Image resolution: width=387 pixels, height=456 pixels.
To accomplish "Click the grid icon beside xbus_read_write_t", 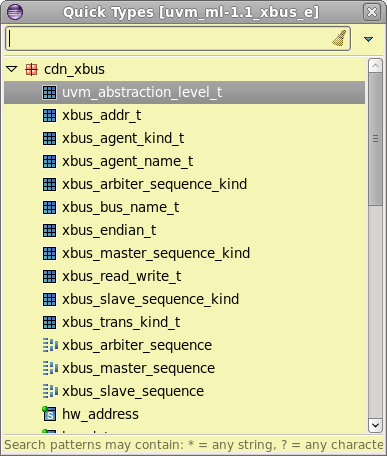I will [49, 276].
